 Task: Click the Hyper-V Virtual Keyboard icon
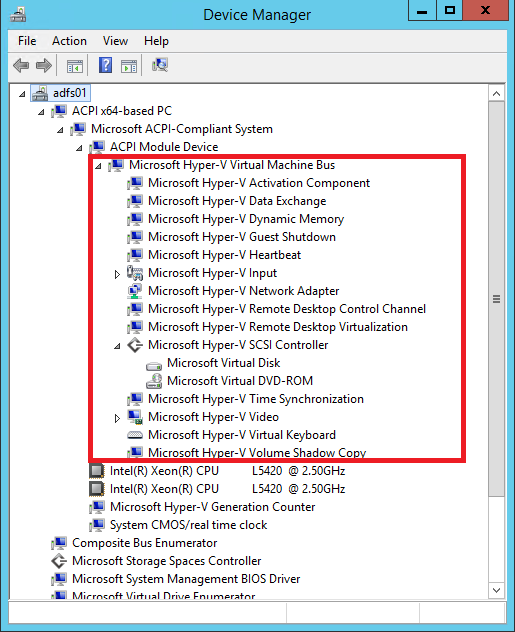pyautogui.click(x=135, y=435)
